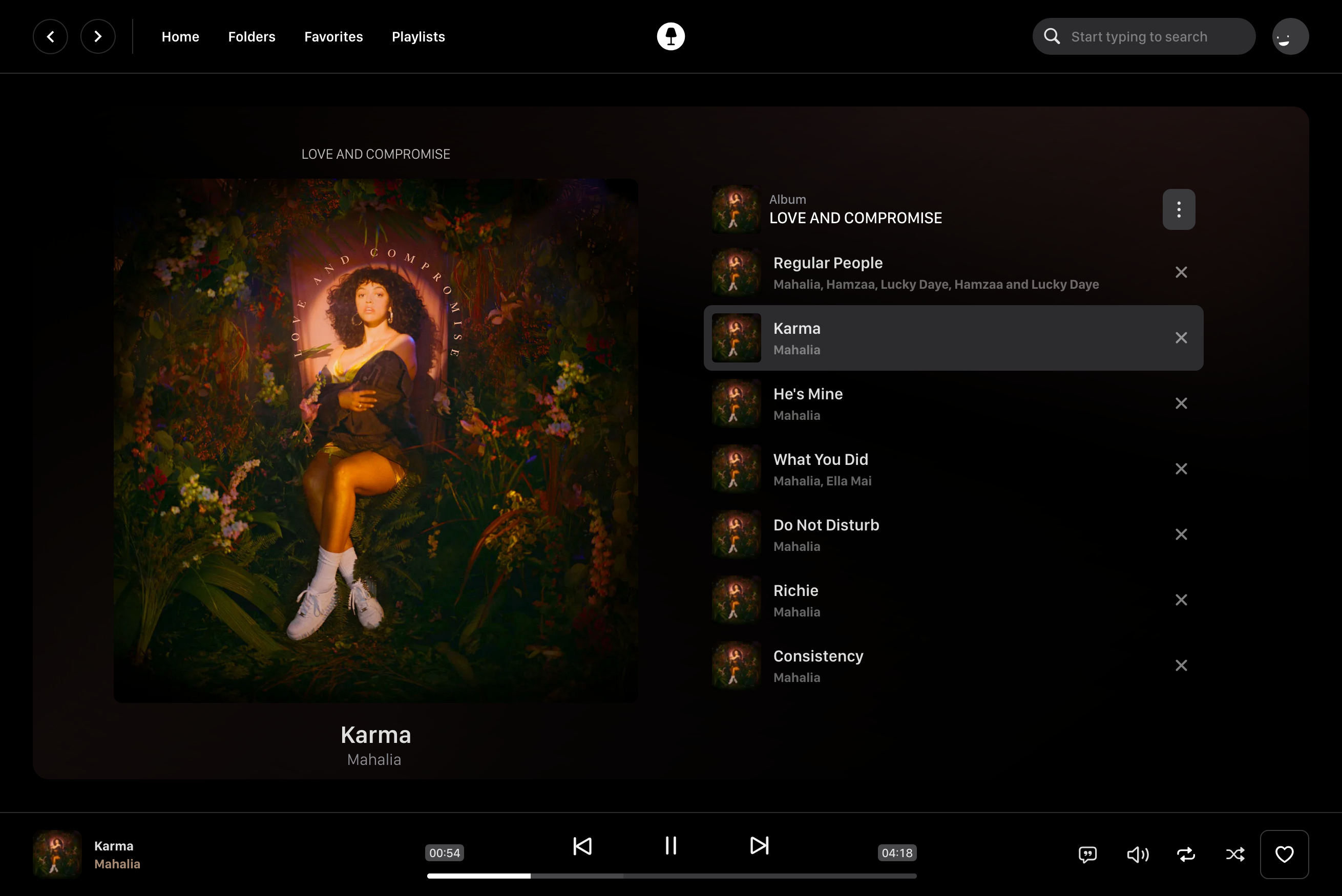Viewport: 1342px width, 896px height.
Task: Open the Home tab
Action: [180, 36]
